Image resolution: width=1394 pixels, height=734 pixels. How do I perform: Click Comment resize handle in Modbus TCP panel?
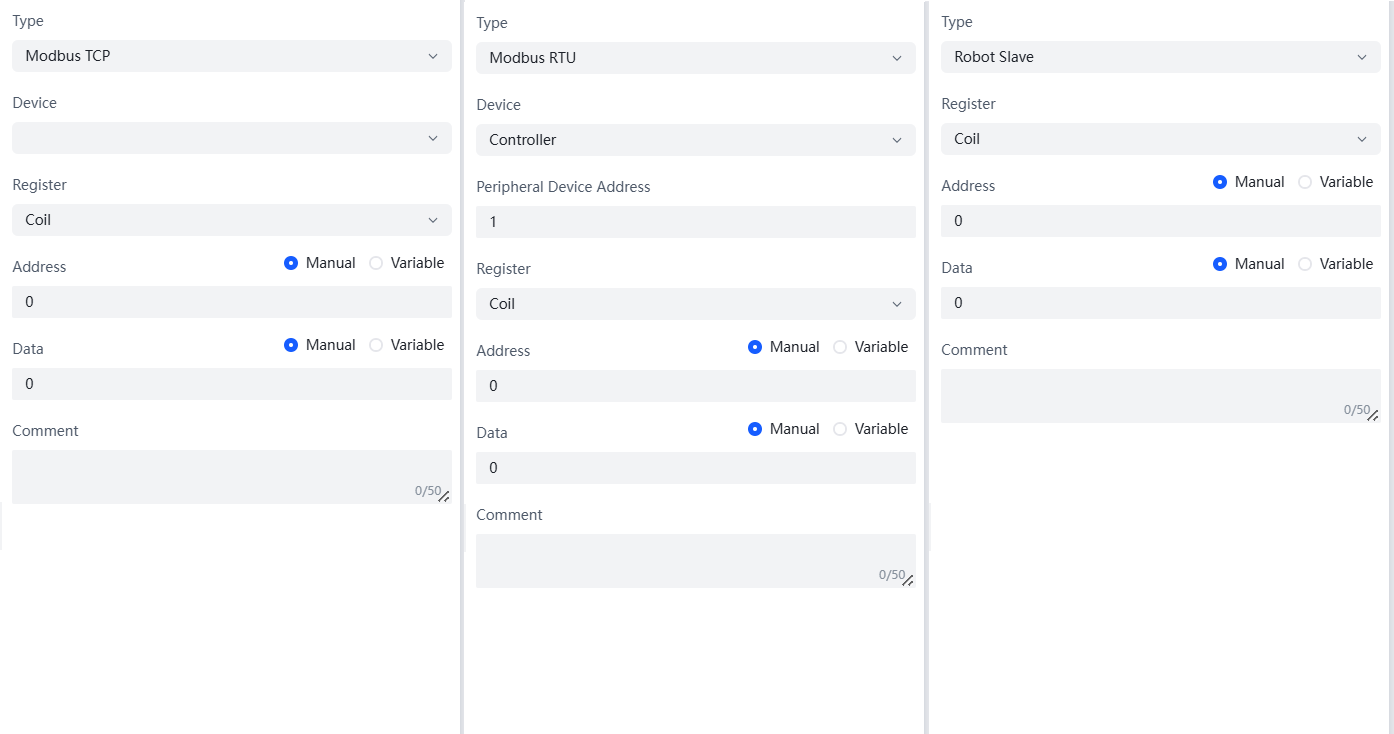click(x=444, y=497)
